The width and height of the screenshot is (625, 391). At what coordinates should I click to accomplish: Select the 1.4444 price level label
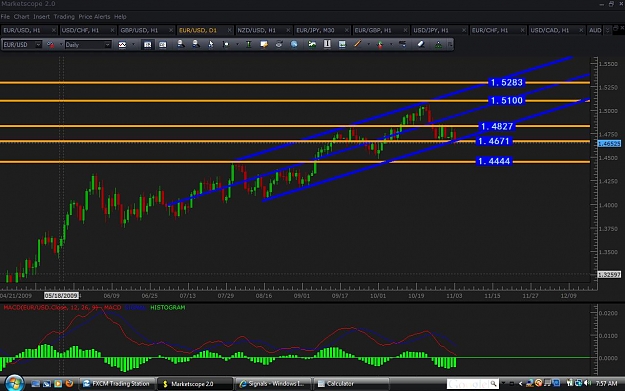[x=493, y=161]
